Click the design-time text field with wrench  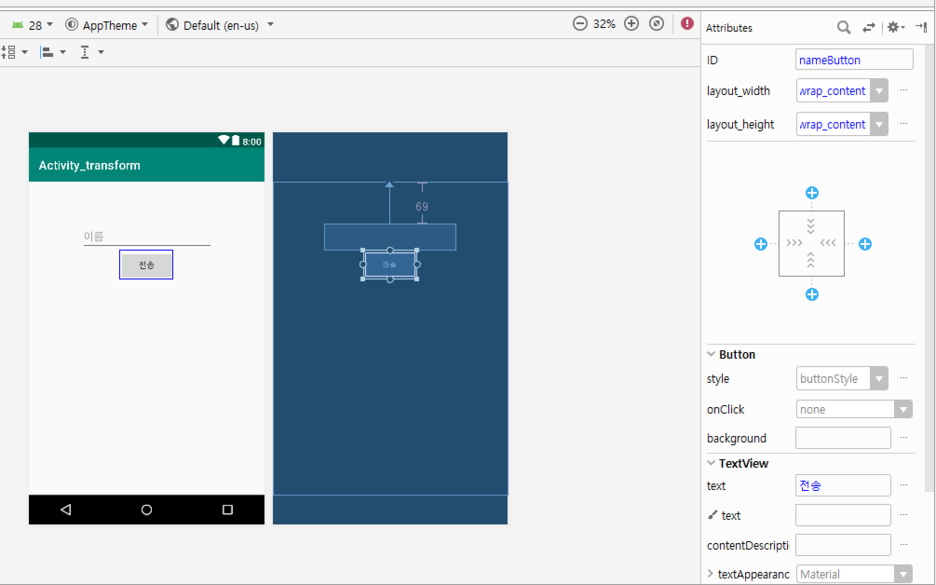coord(843,515)
